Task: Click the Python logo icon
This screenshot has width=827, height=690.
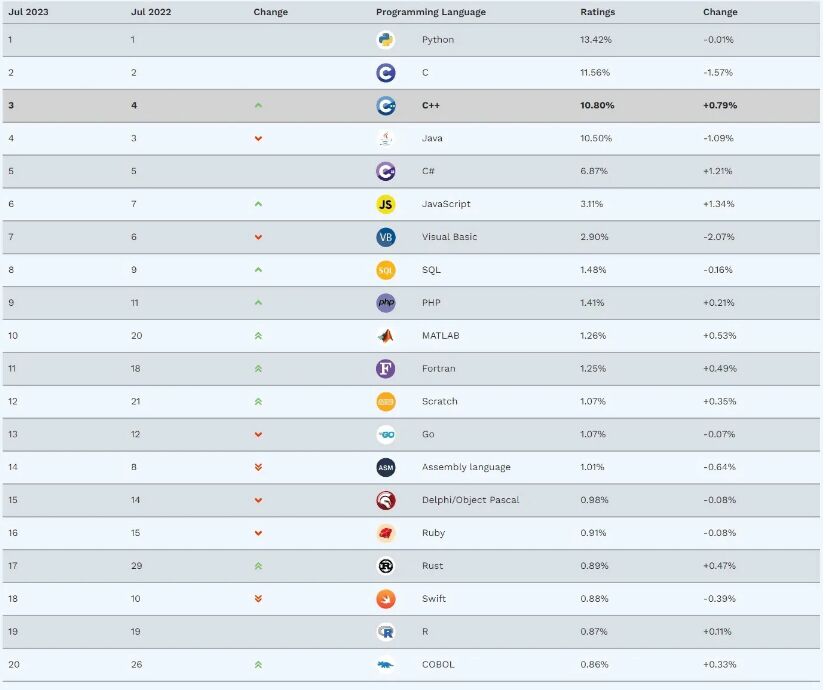Action: pyautogui.click(x=385, y=40)
